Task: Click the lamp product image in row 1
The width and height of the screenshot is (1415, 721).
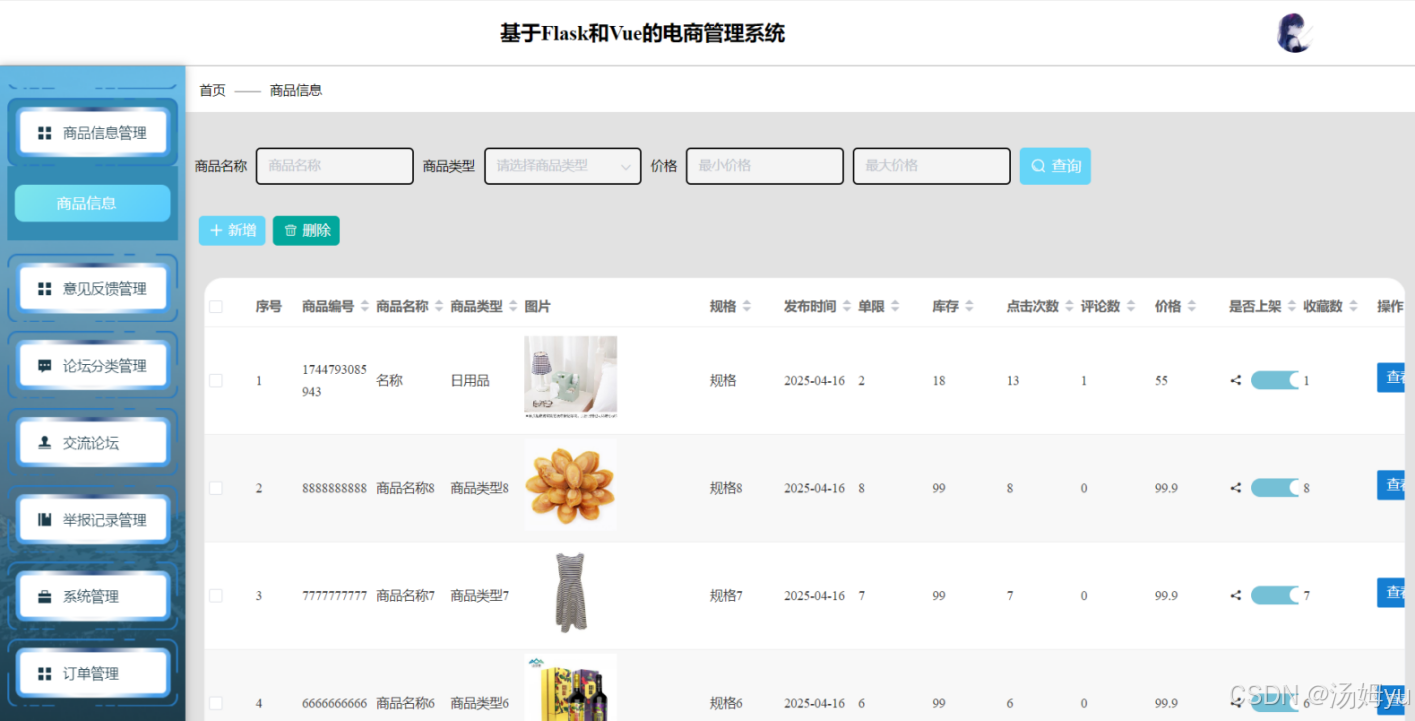Action: 571,377
